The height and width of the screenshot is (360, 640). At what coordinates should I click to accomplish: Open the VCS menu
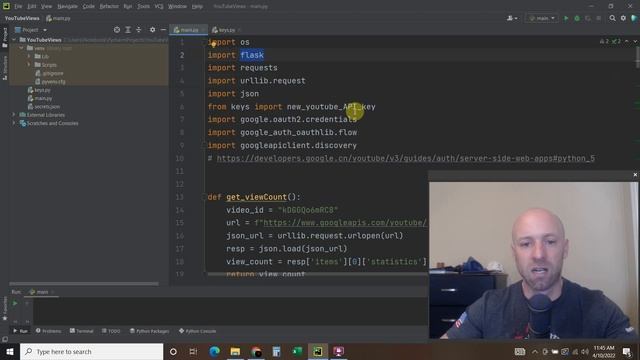tap(159, 7)
